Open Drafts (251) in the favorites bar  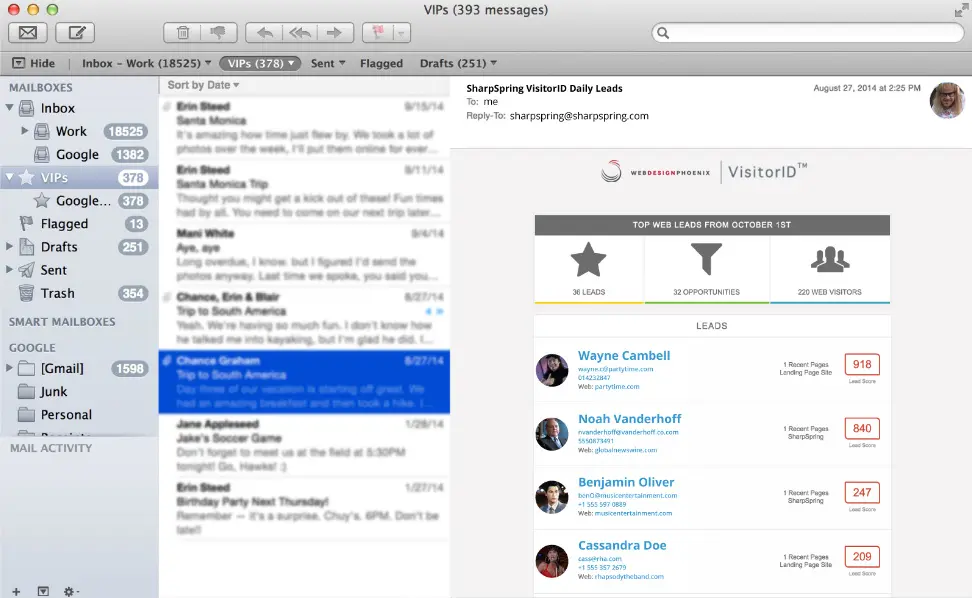coord(458,63)
